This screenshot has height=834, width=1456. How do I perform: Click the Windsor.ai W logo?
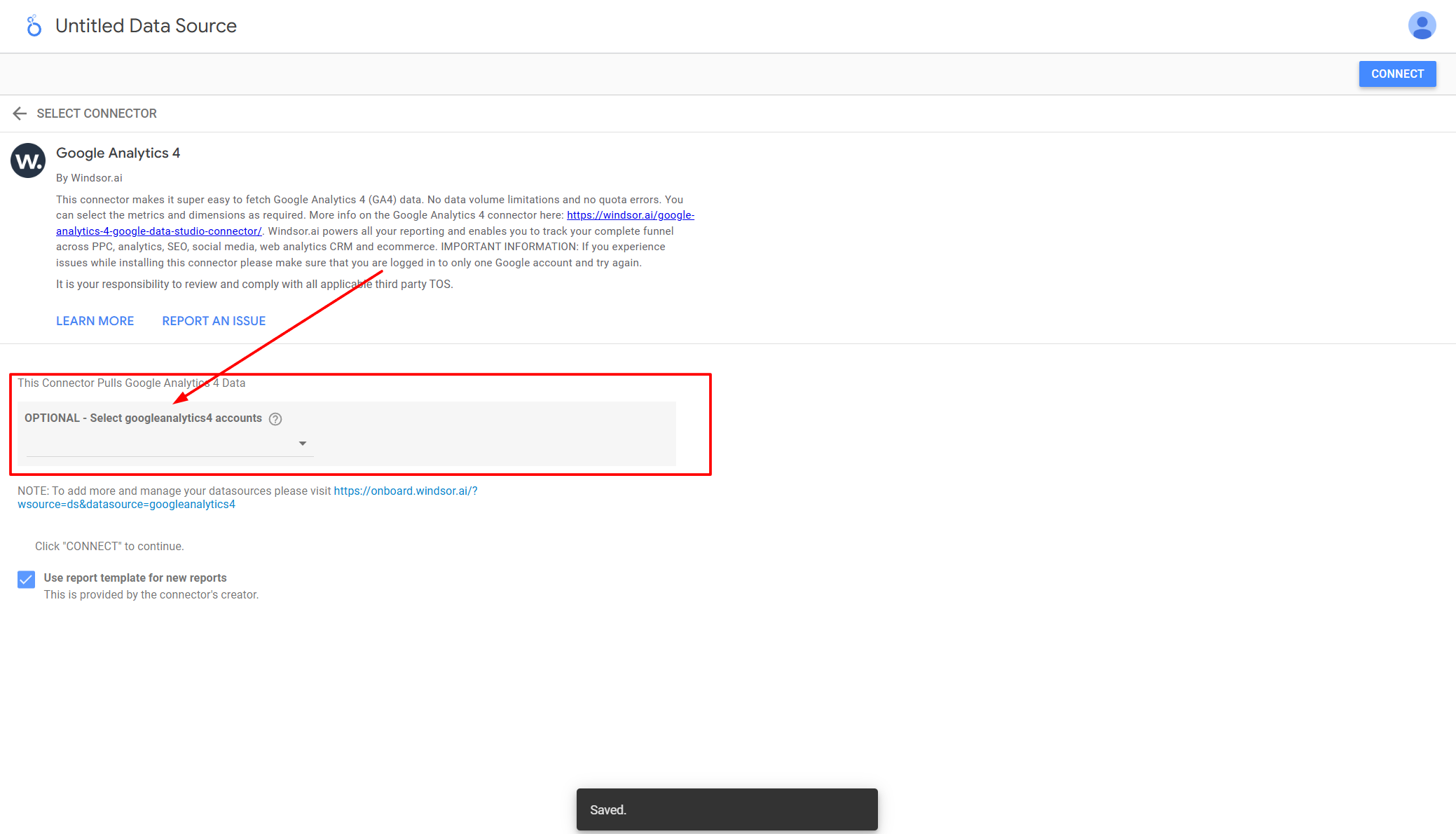coord(28,161)
